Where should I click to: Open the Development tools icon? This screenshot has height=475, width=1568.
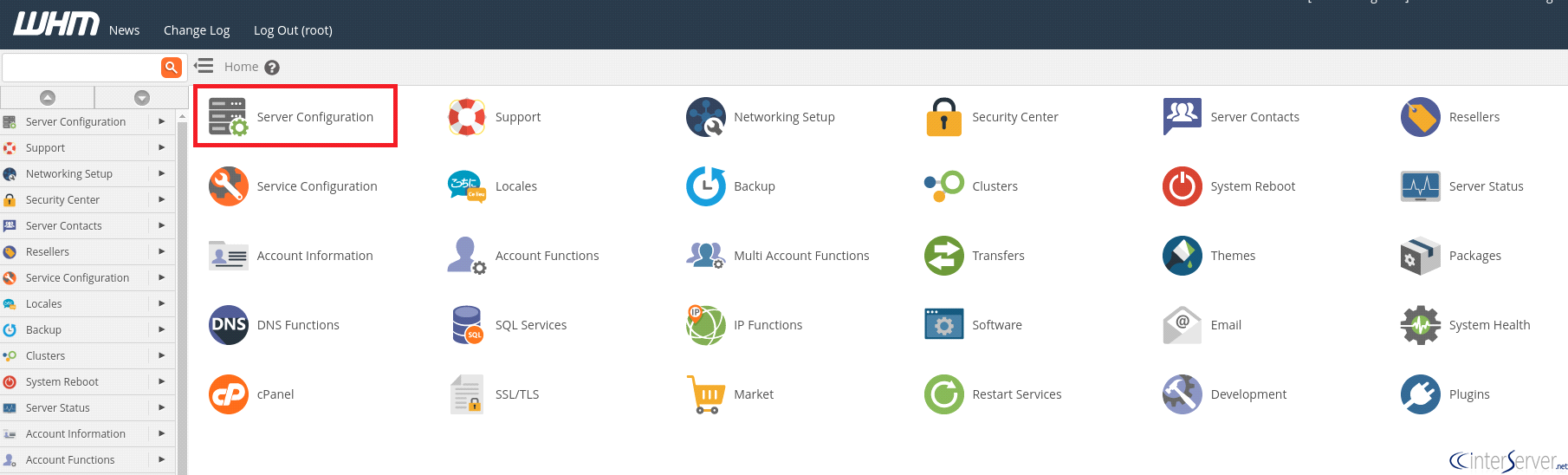point(1182,394)
